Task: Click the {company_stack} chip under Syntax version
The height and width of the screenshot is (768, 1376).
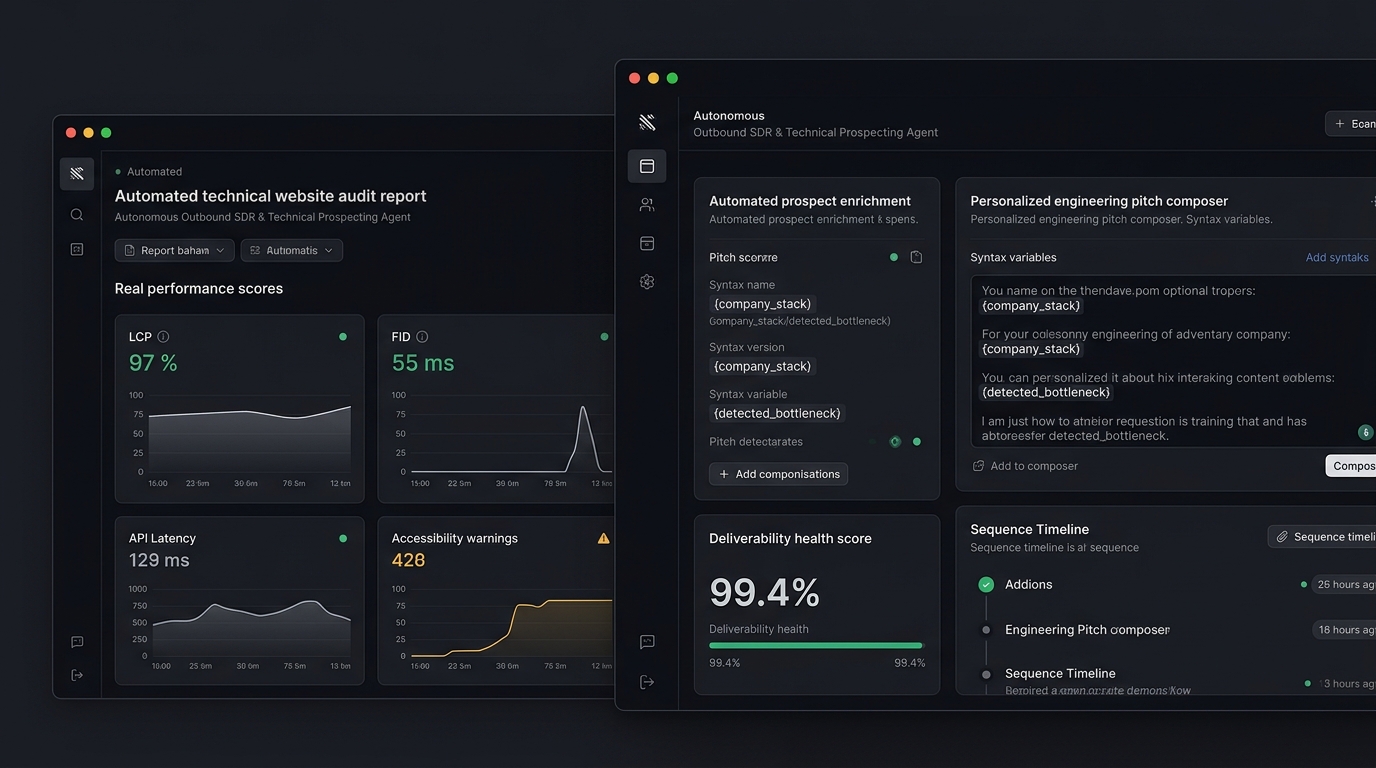Action: tap(763, 366)
